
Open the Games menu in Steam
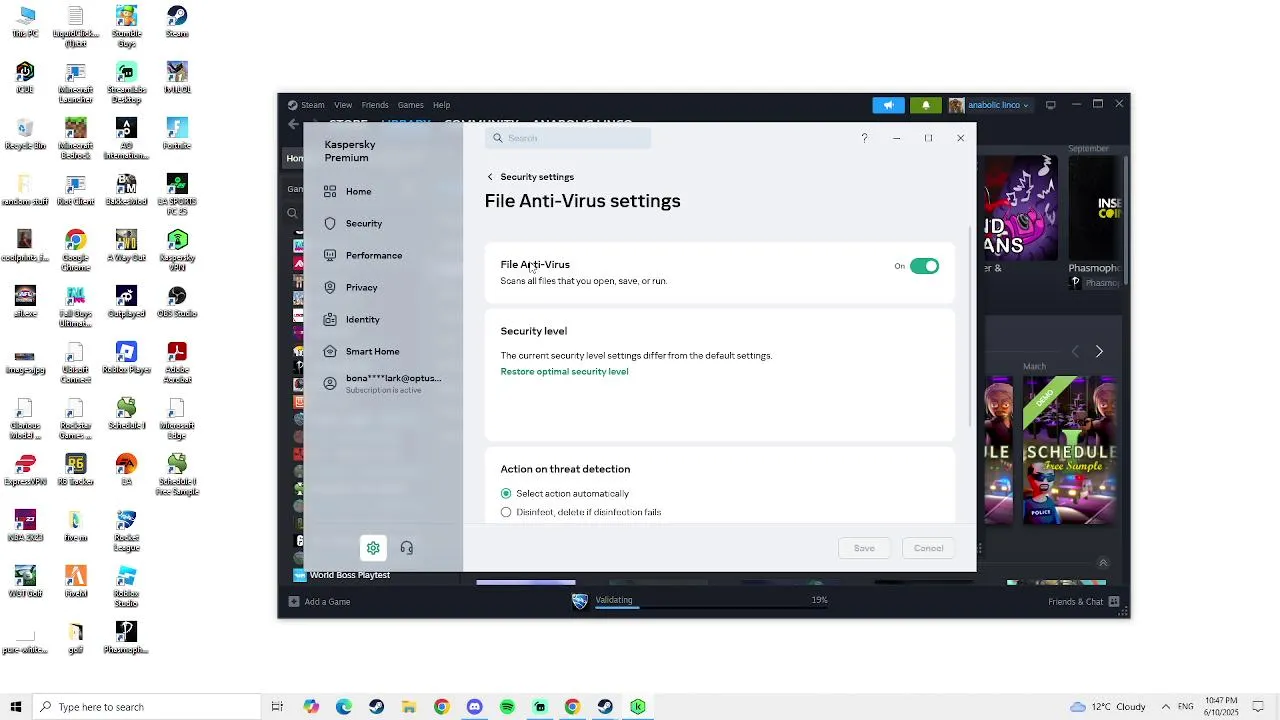click(410, 105)
